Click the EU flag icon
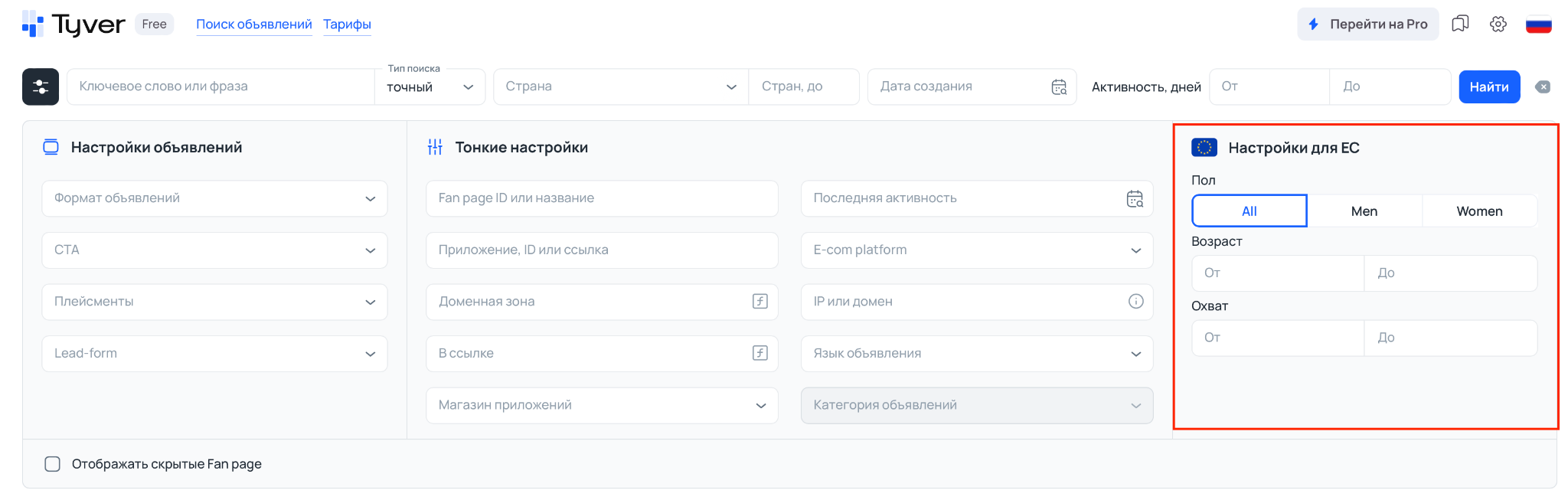 tap(1204, 147)
